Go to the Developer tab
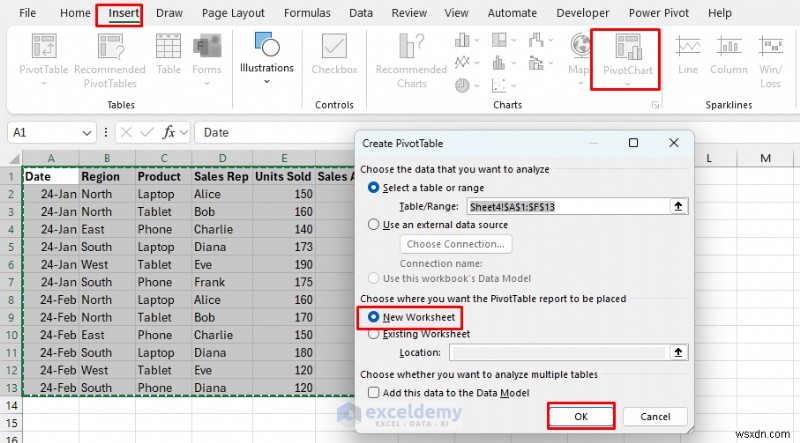Image resolution: width=800 pixels, height=443 pixels. 583,13
